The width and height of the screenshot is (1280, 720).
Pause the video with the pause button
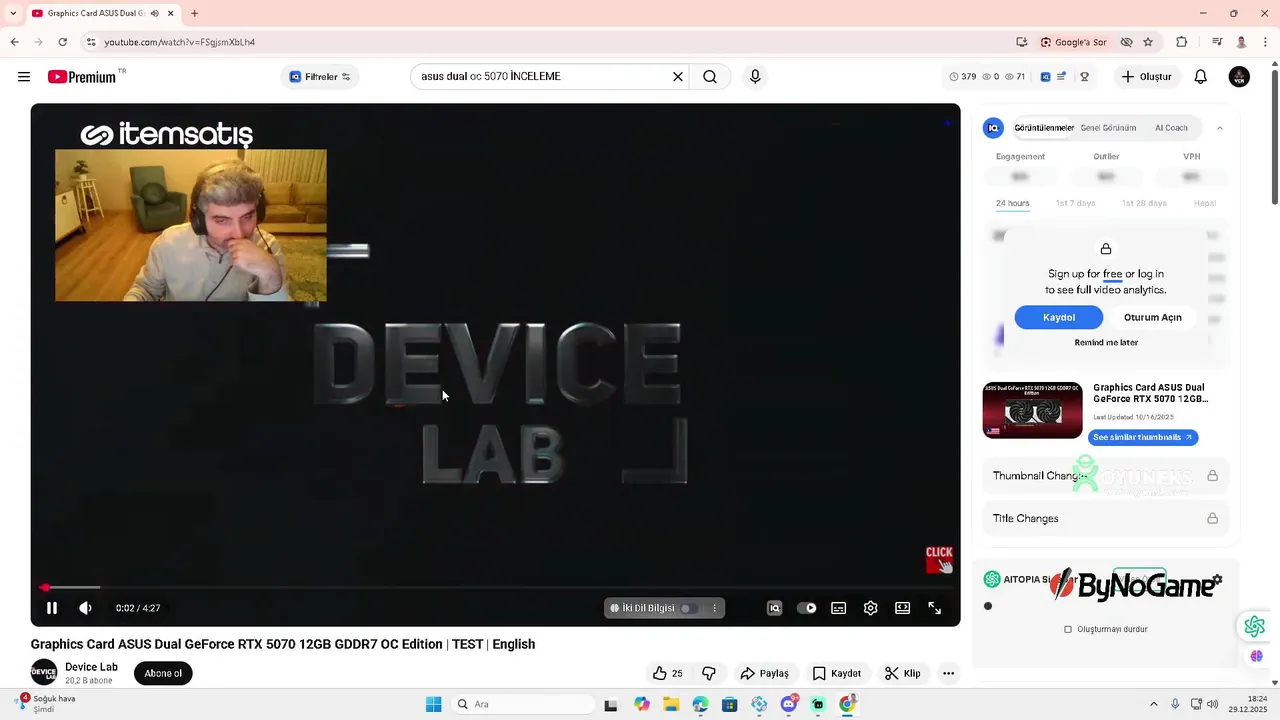[52, 608]
